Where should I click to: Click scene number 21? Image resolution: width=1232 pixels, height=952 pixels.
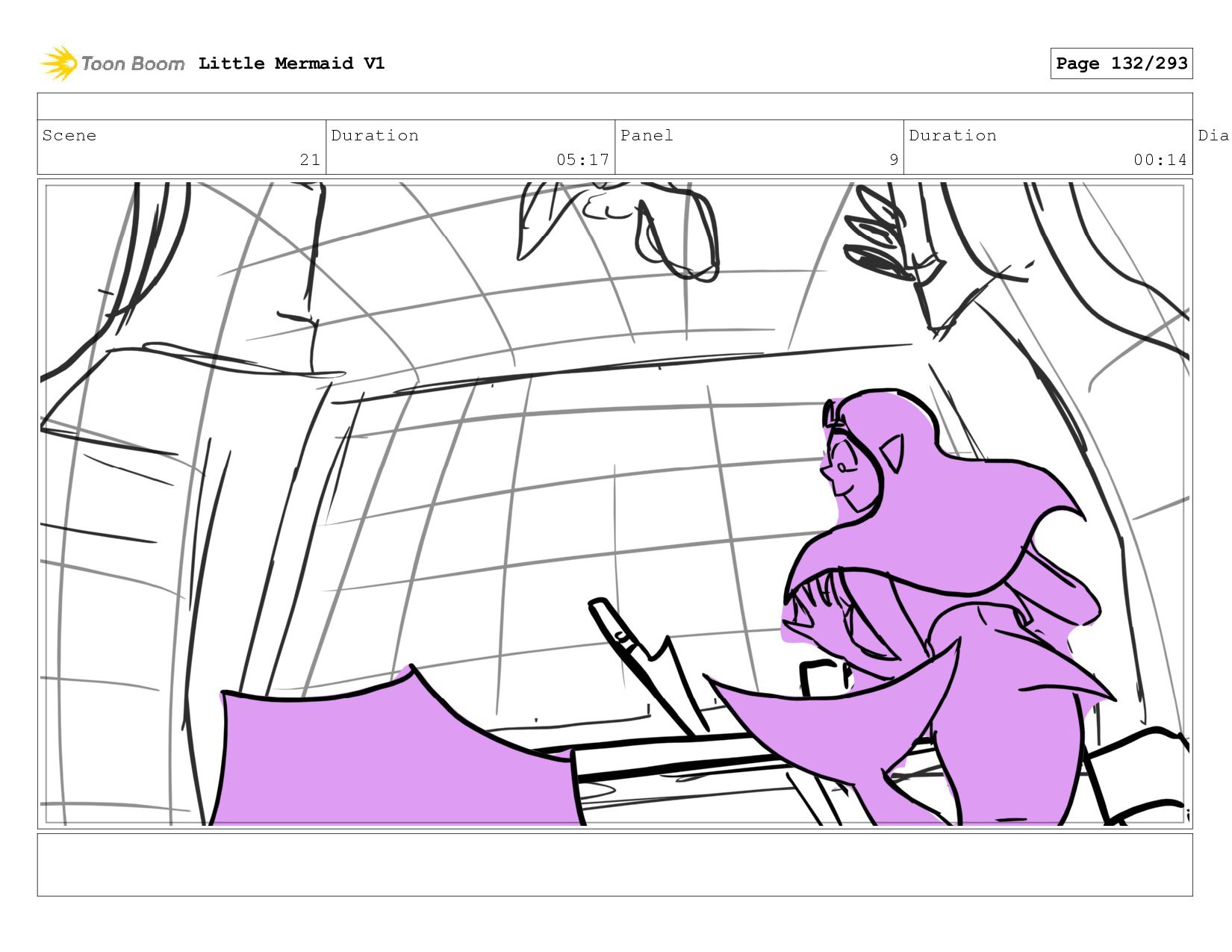click(x=310, y=160)
